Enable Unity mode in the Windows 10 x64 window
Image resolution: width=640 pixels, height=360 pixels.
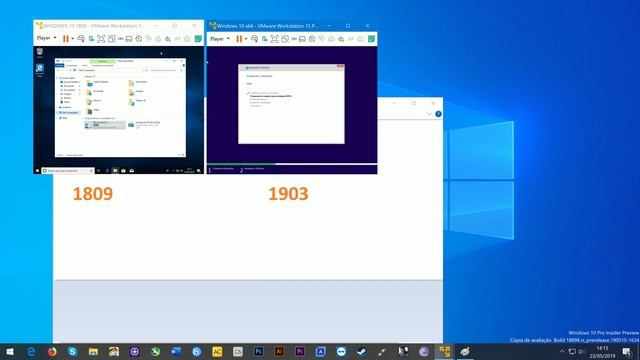pos(285,39)
